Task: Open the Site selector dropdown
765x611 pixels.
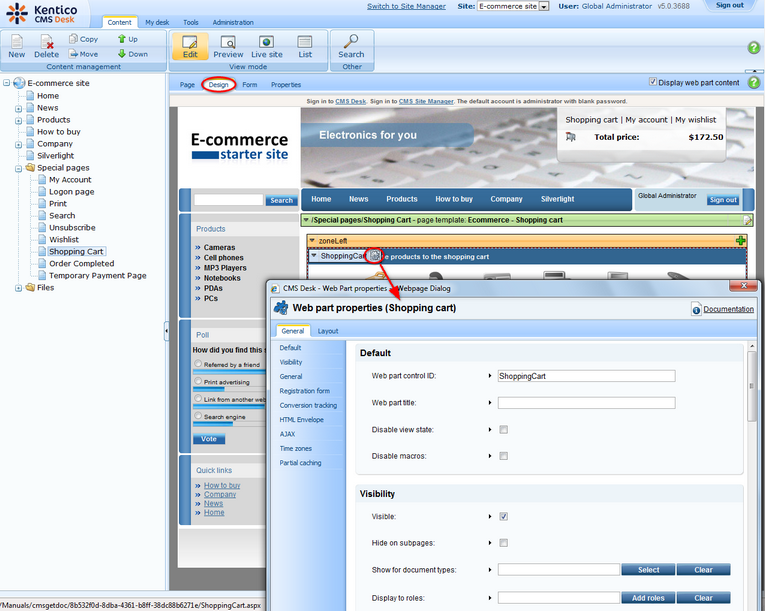Action: (544, 6)
